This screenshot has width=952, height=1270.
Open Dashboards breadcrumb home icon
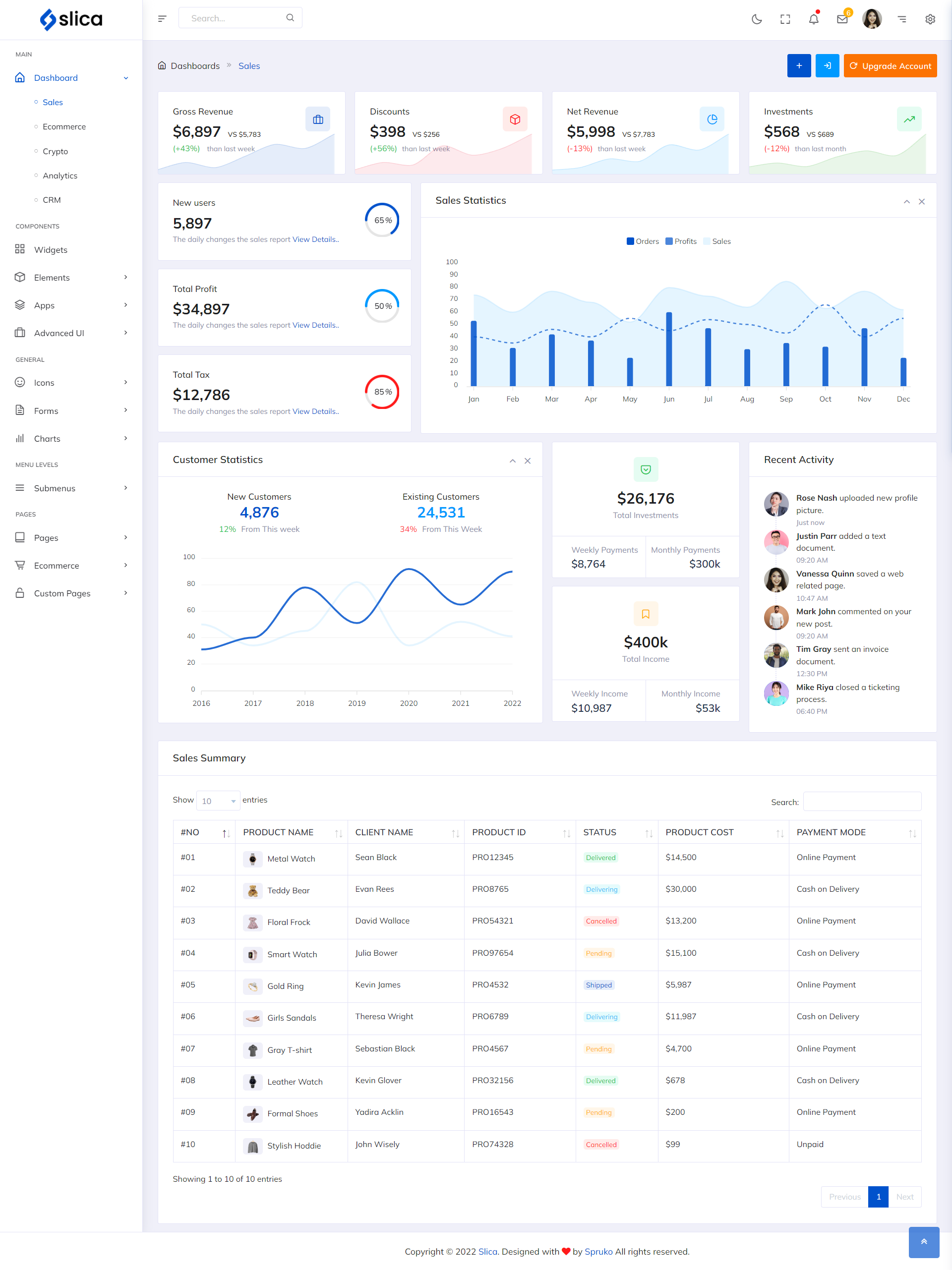(x=162, y=65)
